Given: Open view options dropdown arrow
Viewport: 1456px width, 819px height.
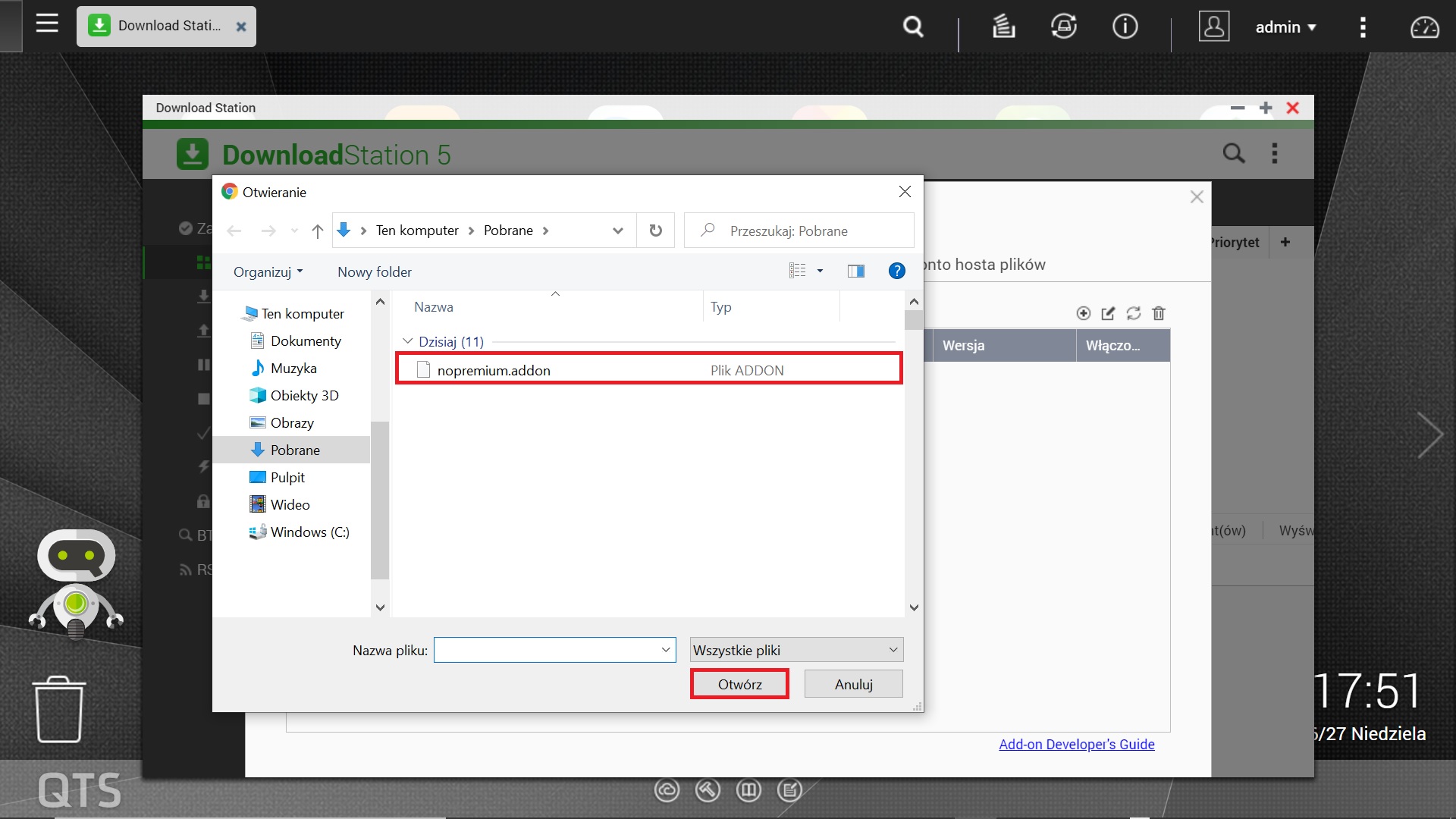Looking at the screenshot, I should coord(820,271).
